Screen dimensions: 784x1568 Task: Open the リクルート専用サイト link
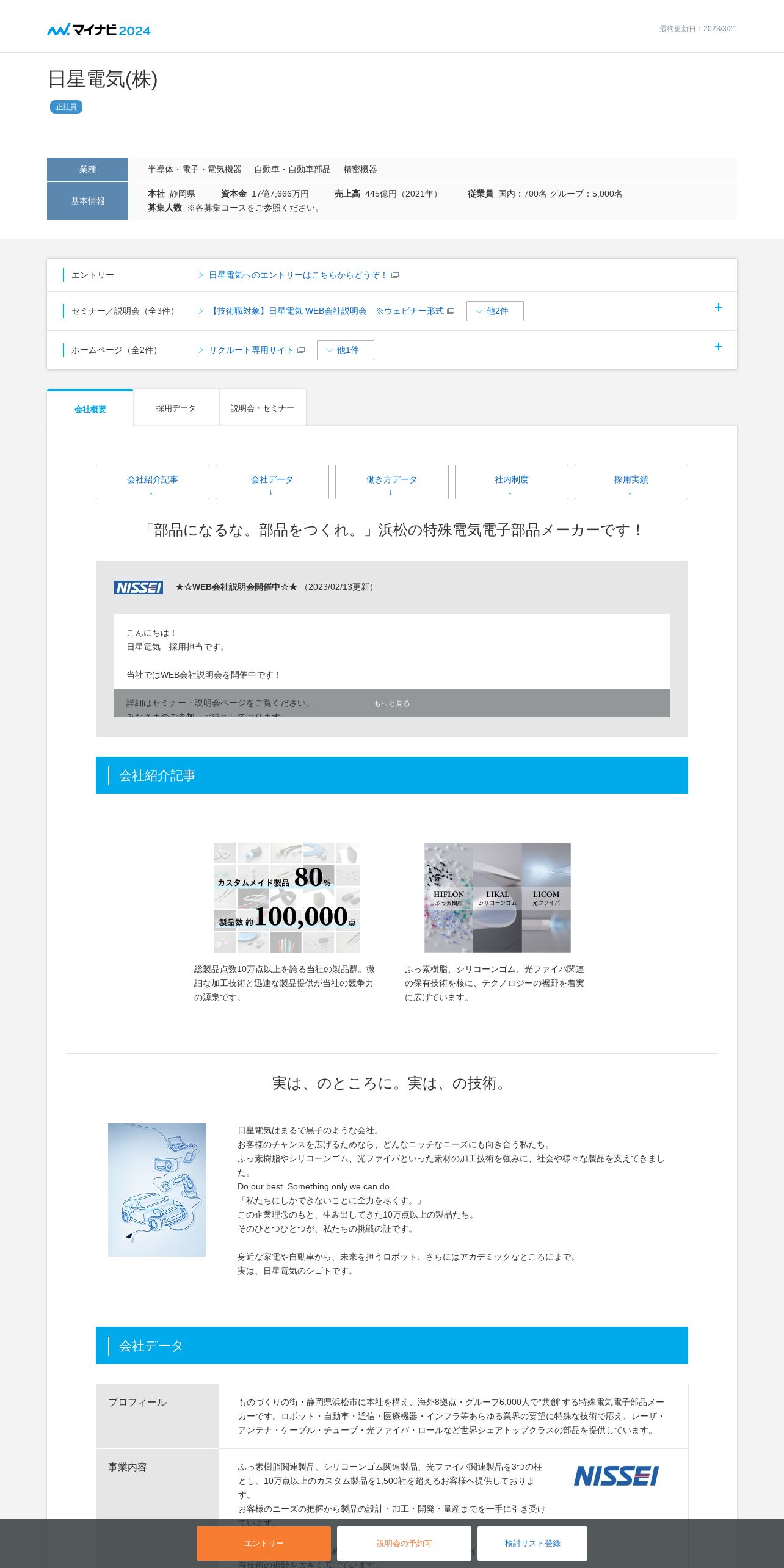[251, 350]
